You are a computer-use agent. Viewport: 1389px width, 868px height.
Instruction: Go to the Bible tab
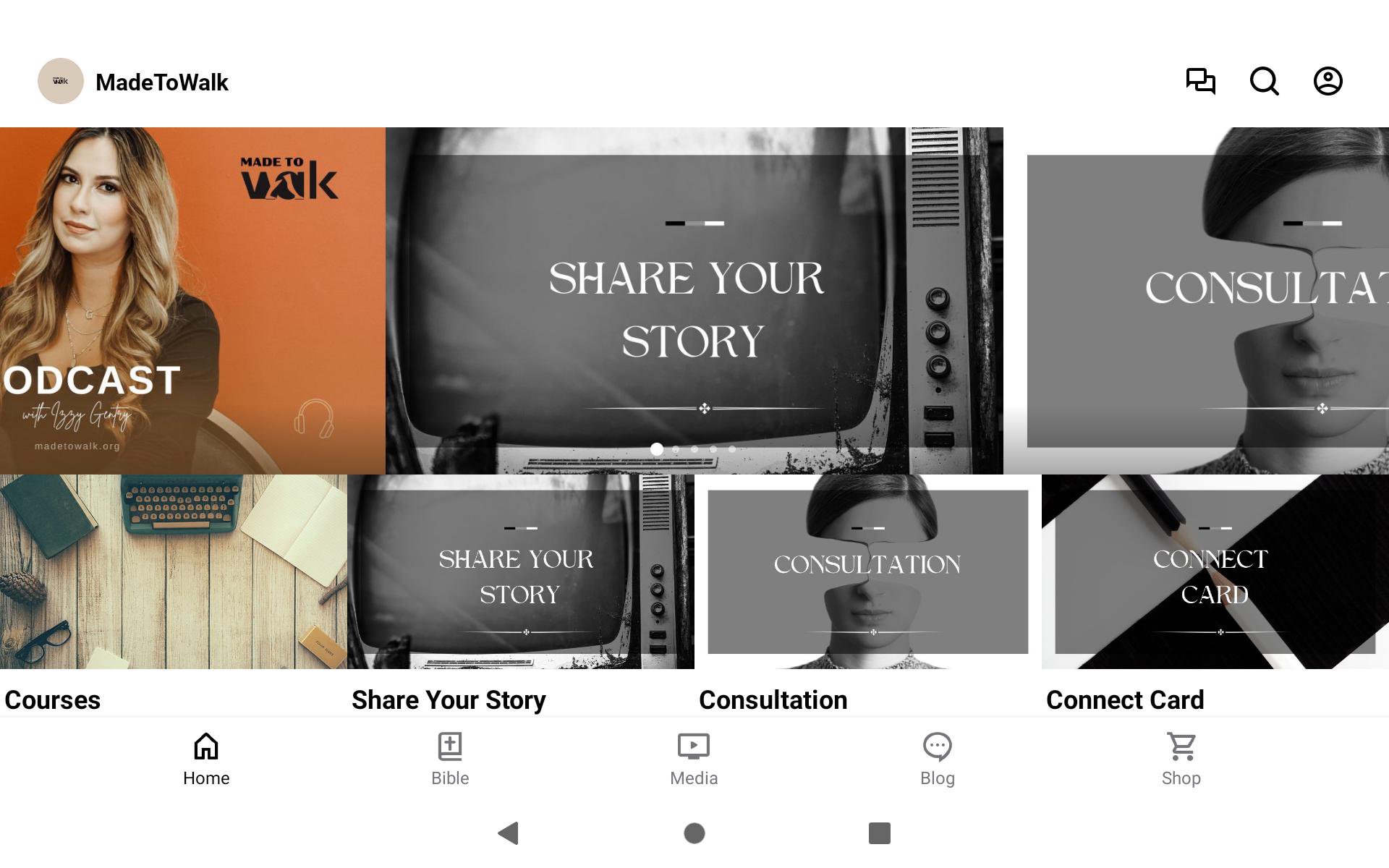point(450,759)
